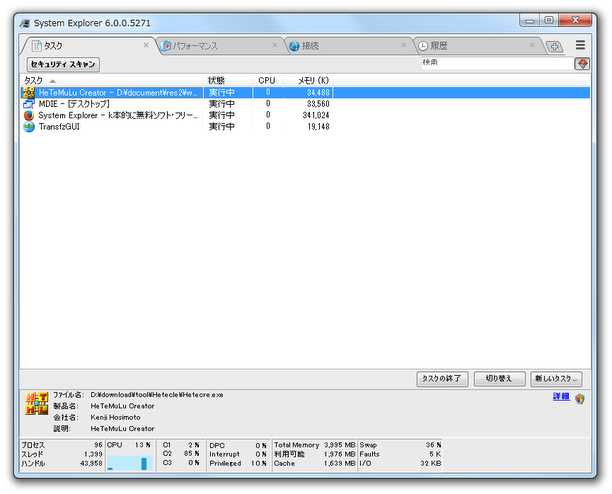Viewport: 612px width, 494px height.
Task: Add a new tab with plus icon
Action: coord(555,47)
